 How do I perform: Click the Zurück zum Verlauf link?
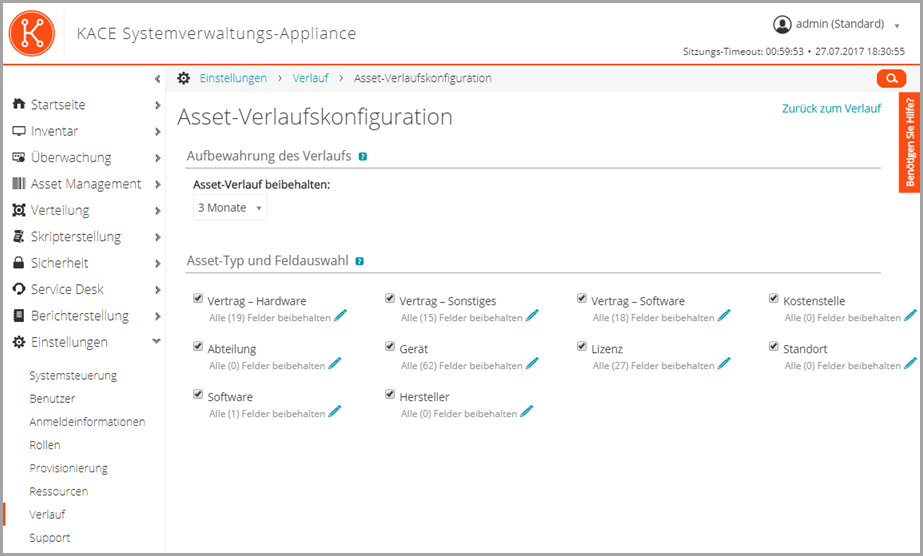831,108
